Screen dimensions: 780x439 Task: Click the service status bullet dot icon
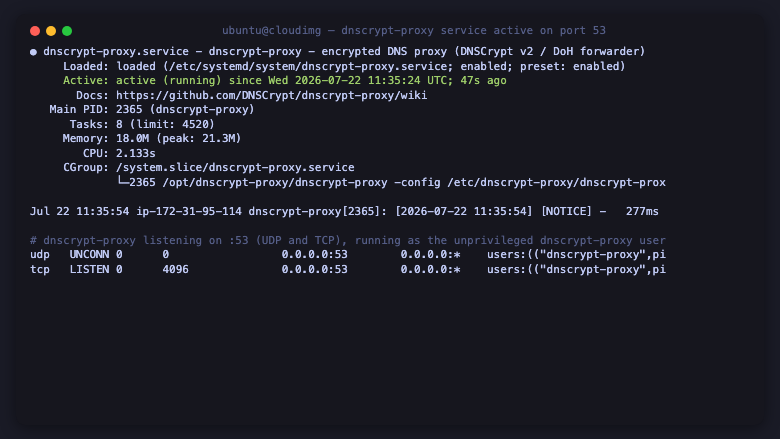pyautogui.click(x=33, y=52)
